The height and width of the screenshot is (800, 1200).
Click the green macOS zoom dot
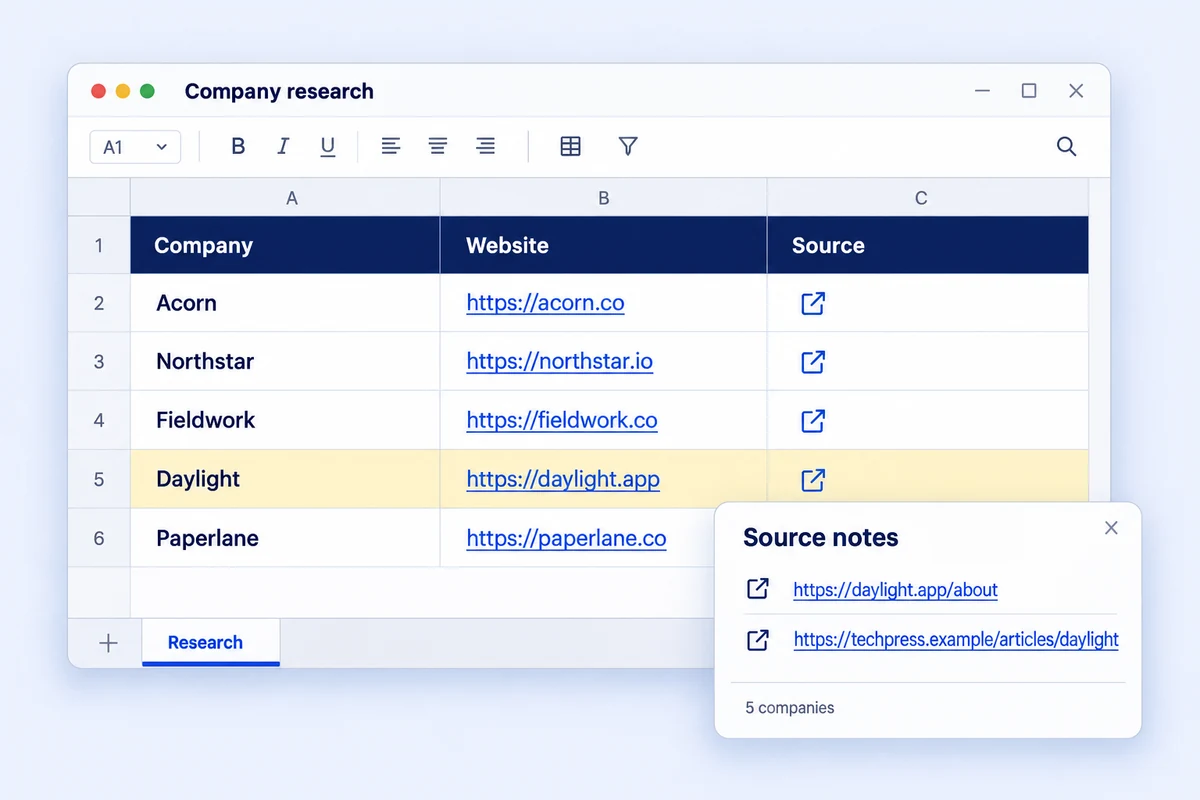tap(147, 91)
